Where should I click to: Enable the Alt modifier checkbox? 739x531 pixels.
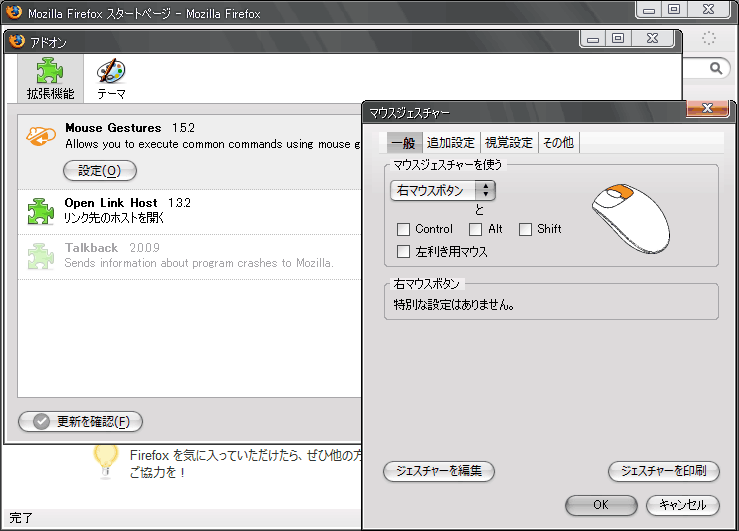(476, 229)
